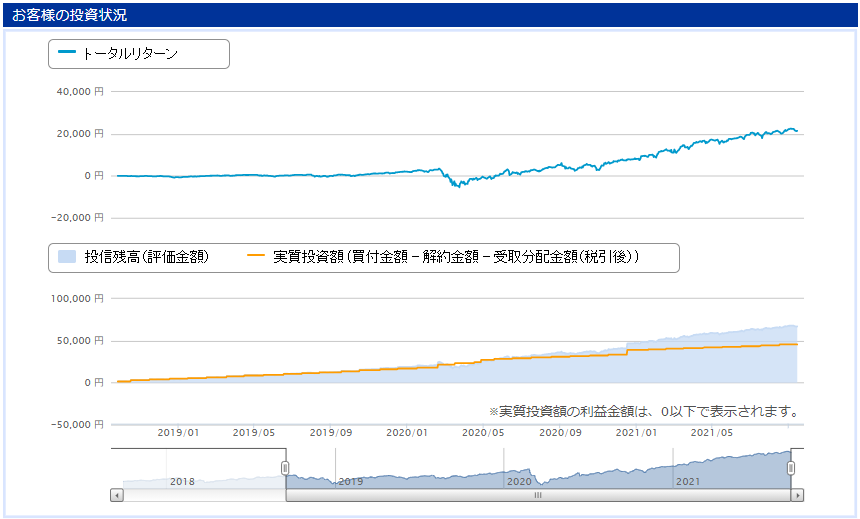Click the 2020/01 axis label

(x=407, y=433)
